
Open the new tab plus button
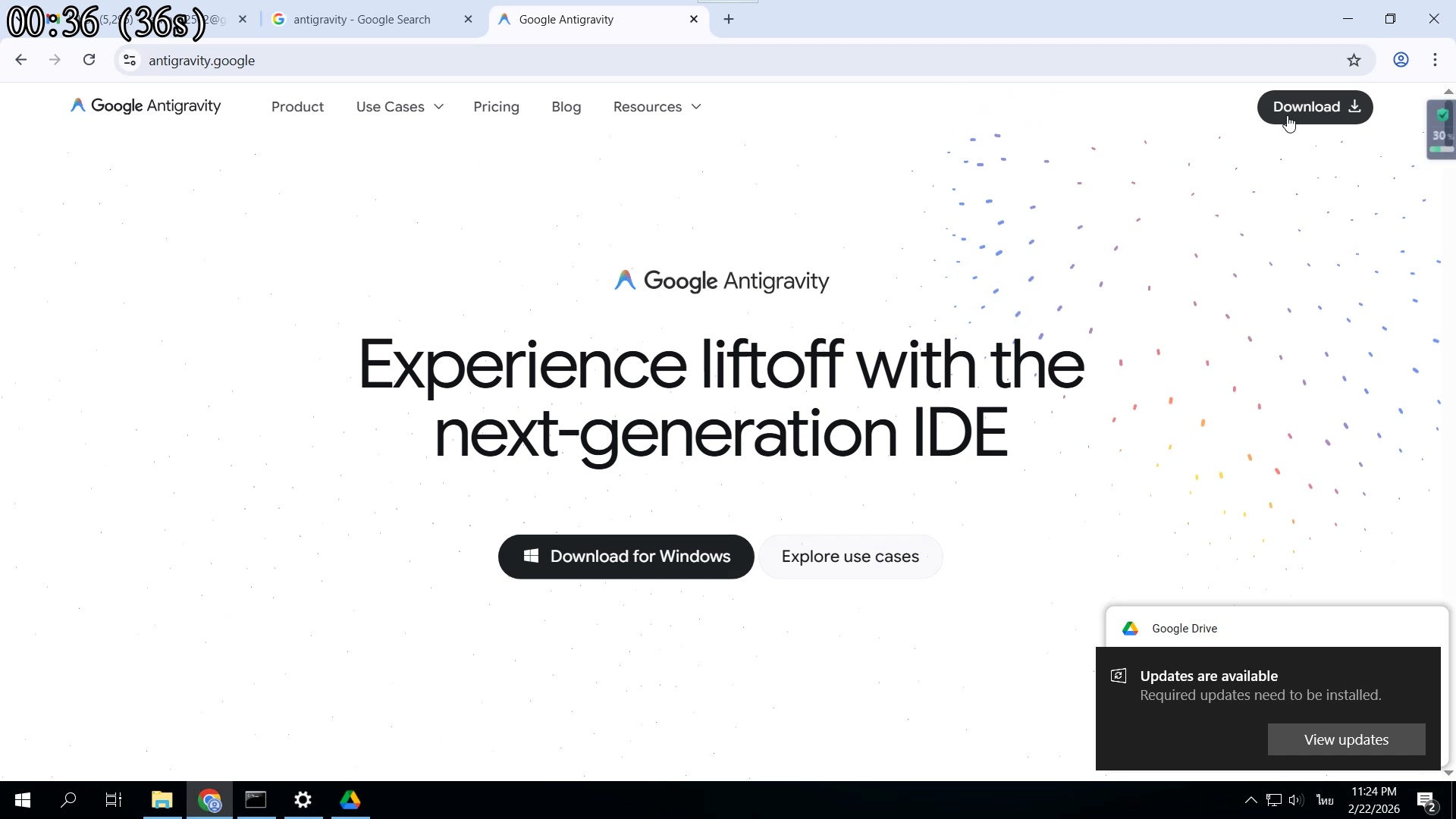click(729, 20)
